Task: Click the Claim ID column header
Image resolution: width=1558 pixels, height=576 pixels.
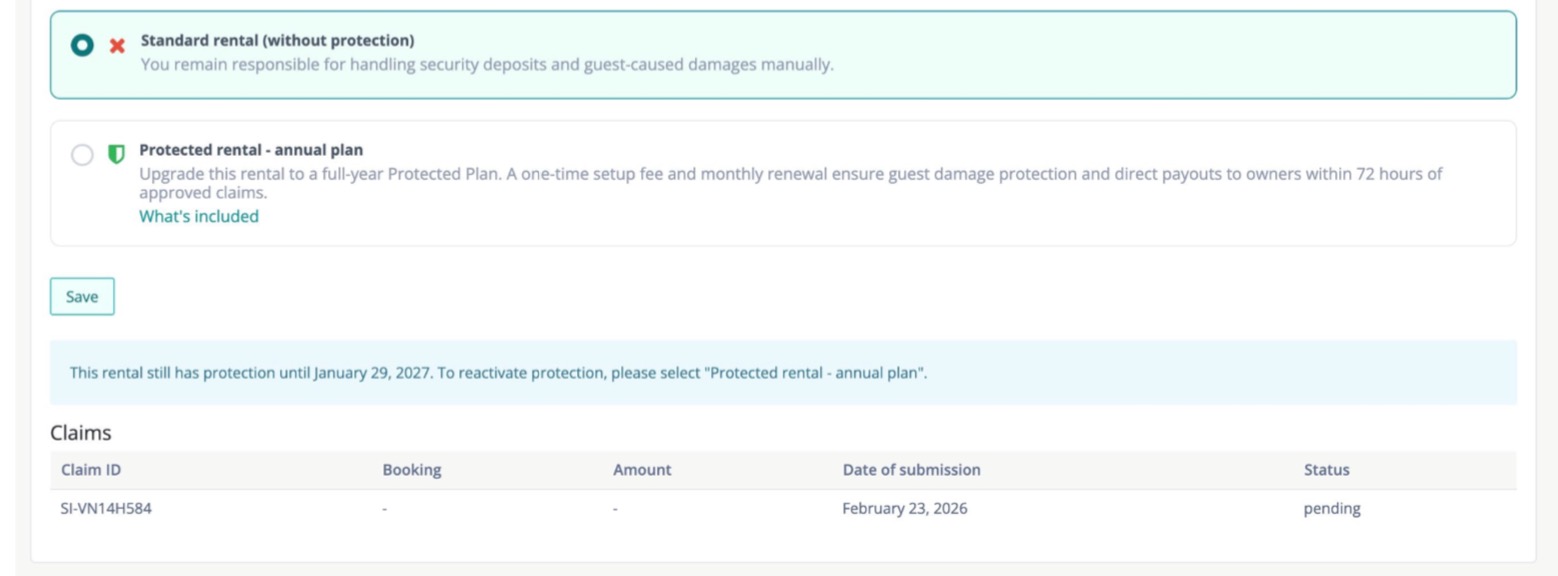Action: (91, 470)
